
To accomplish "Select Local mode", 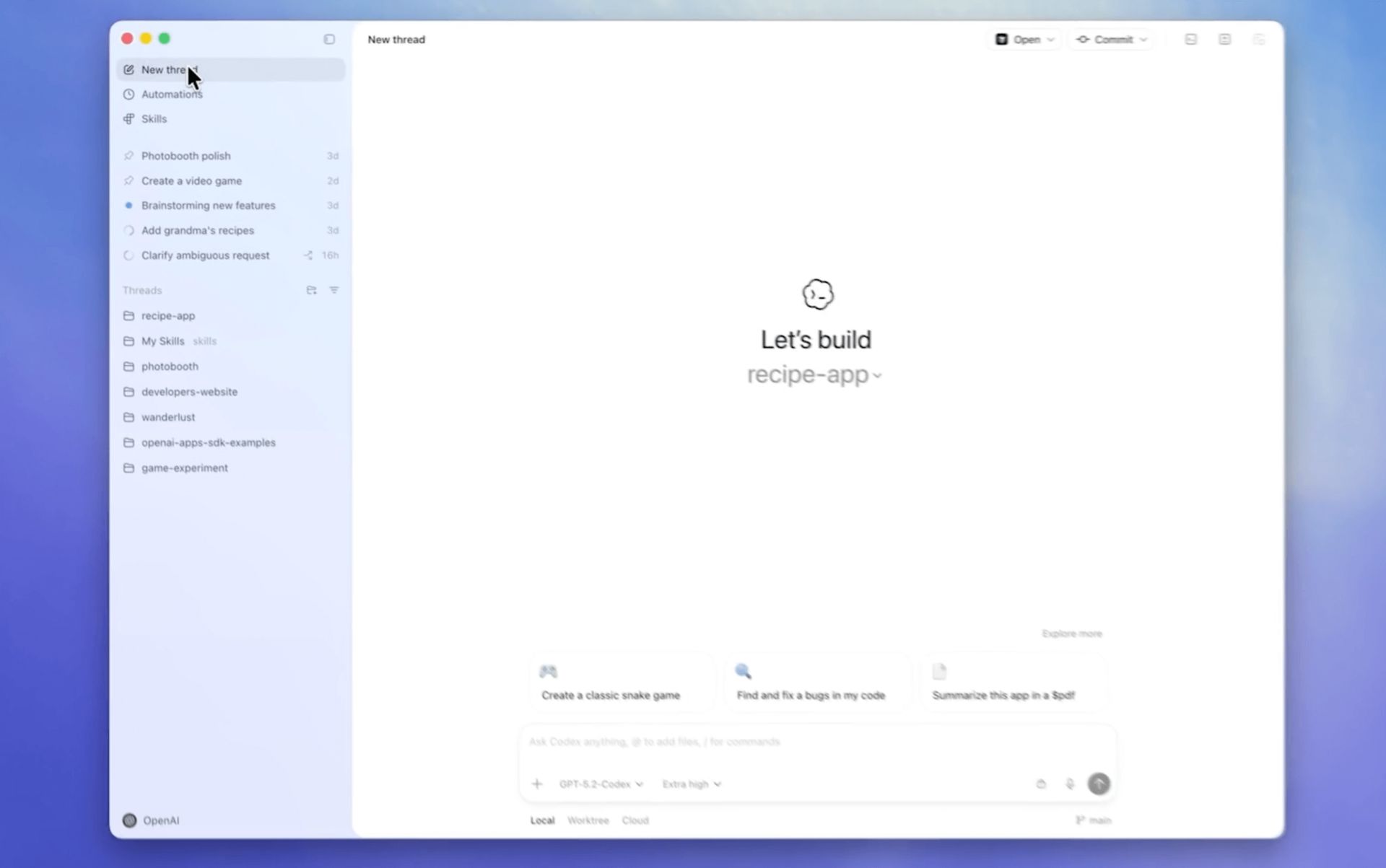I will pyautogui.click(x=542, y=820).
